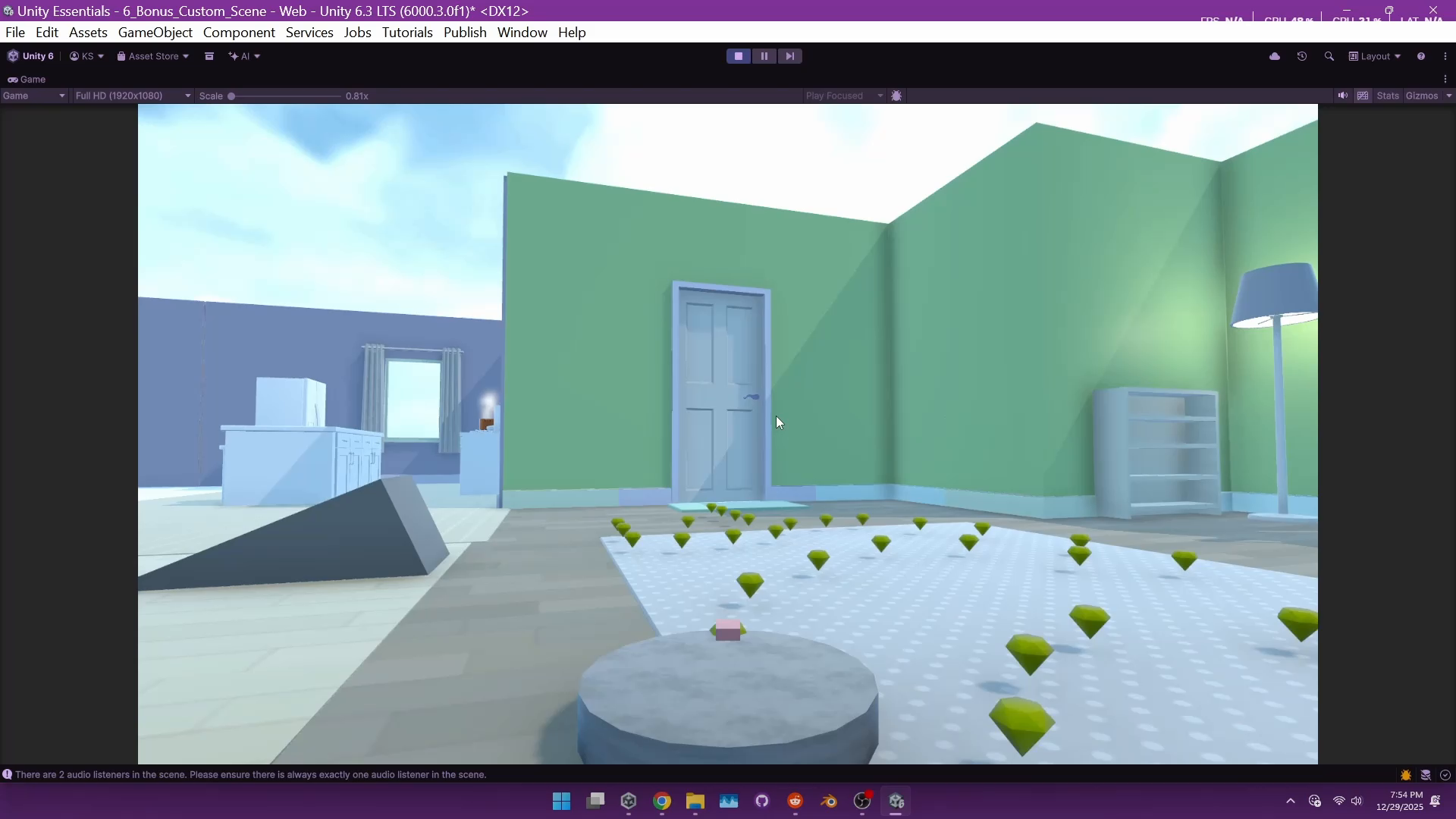Screen dimensions: 1456x819
Task: Open Unity cloud services icon
Action: coord(1275,56)
